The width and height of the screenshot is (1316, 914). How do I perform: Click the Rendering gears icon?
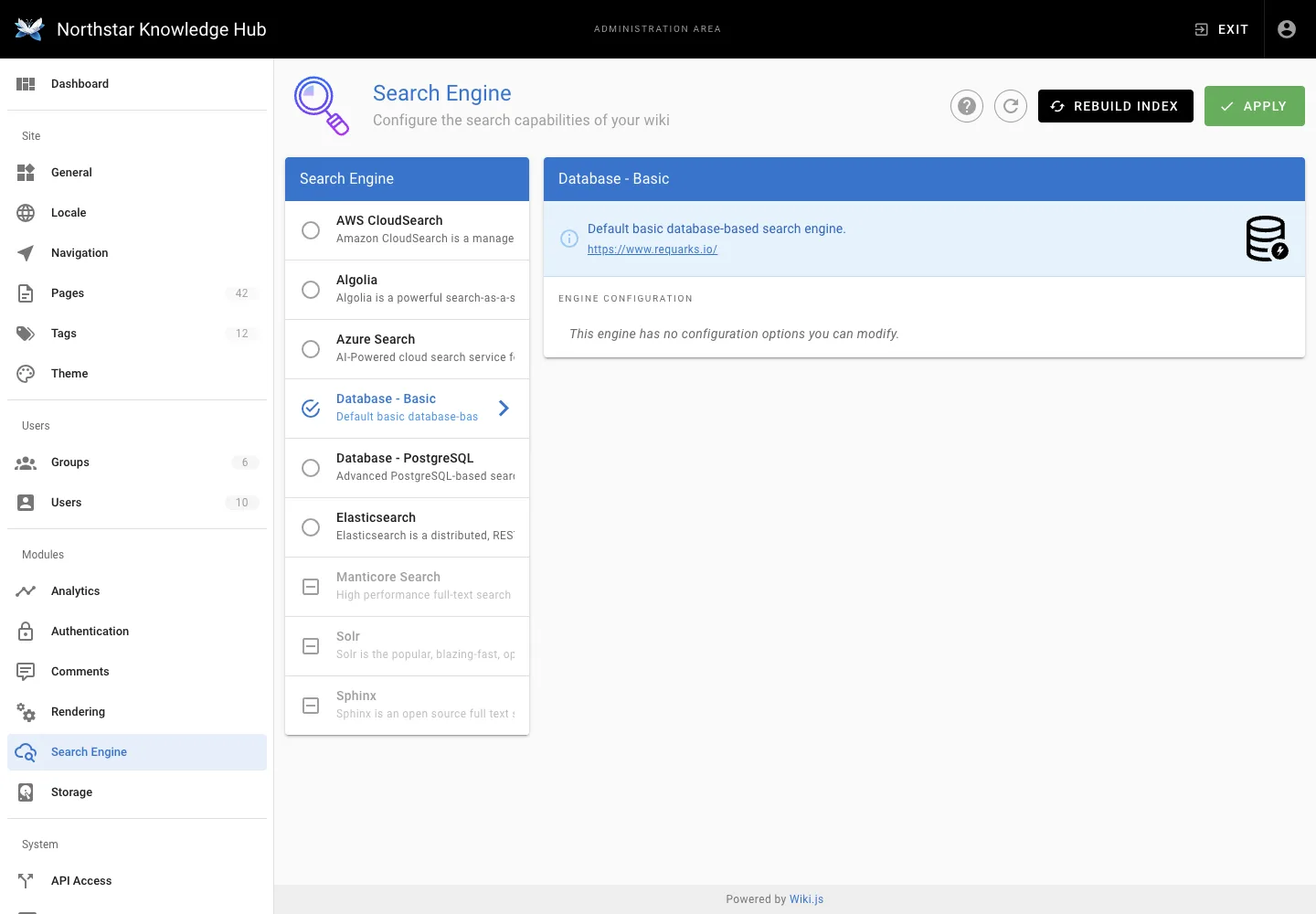[26, 712]
